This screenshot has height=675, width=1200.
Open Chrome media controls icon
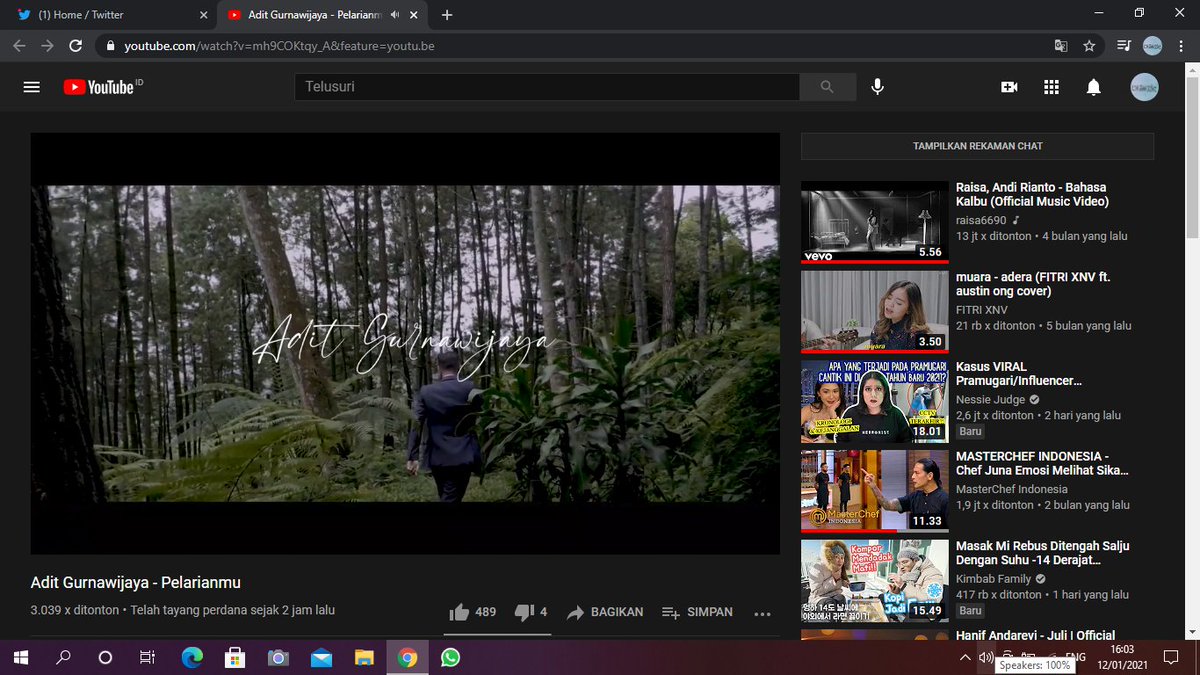click(1124, 46)
